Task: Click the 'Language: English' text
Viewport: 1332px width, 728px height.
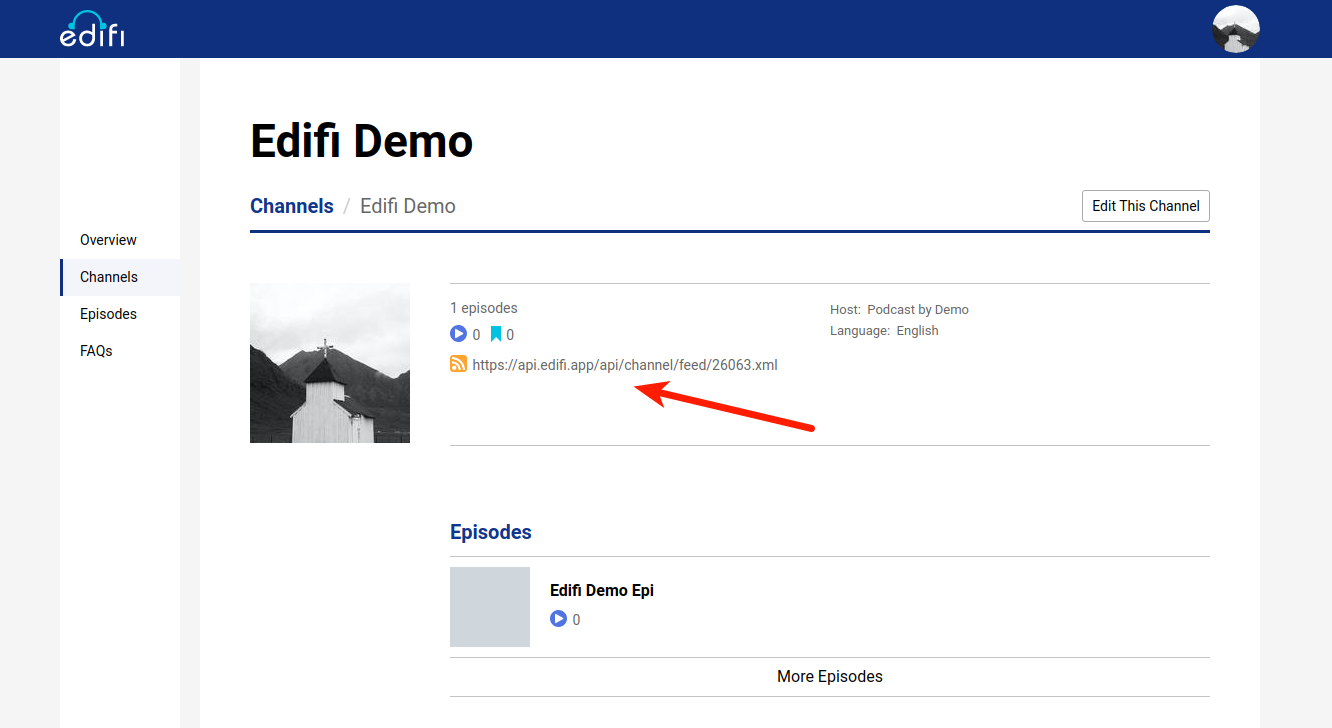Action: pyautogui.click(x=884, y=330)
